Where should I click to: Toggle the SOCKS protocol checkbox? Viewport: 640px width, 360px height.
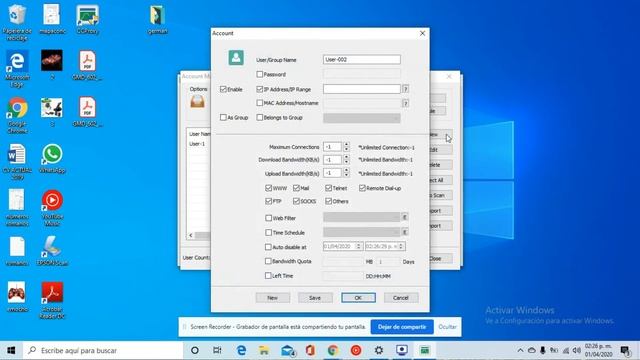pos(296,201)
